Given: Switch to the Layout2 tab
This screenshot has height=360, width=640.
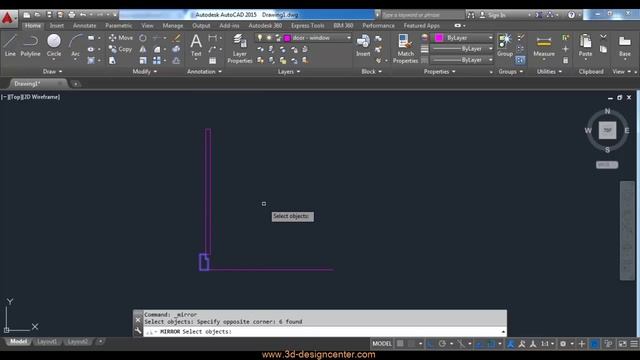Looking at the screenshot, I should coord(77,342).
